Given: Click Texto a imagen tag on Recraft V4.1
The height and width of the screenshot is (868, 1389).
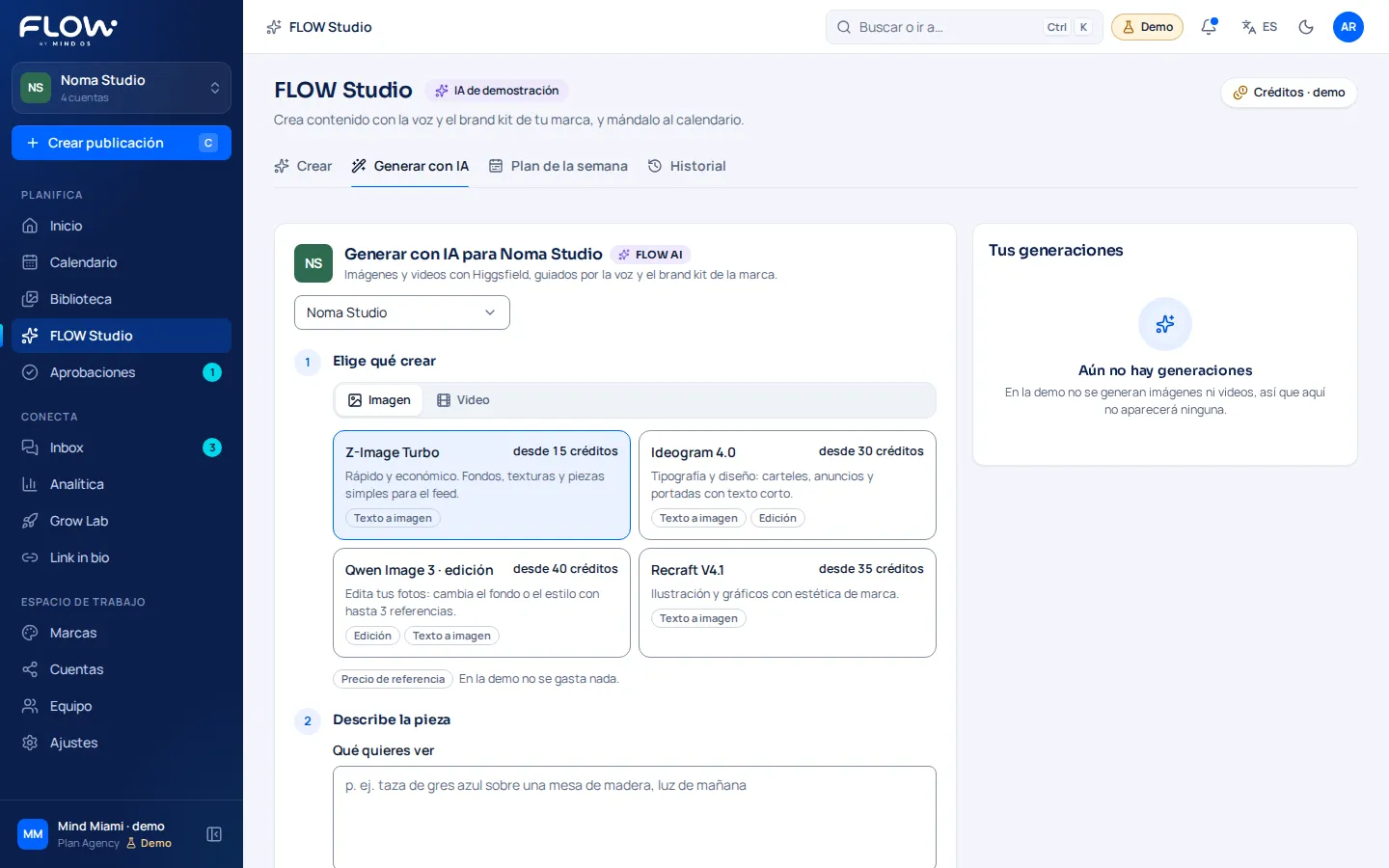Looking at the screenshot, I should click(698, 618).
